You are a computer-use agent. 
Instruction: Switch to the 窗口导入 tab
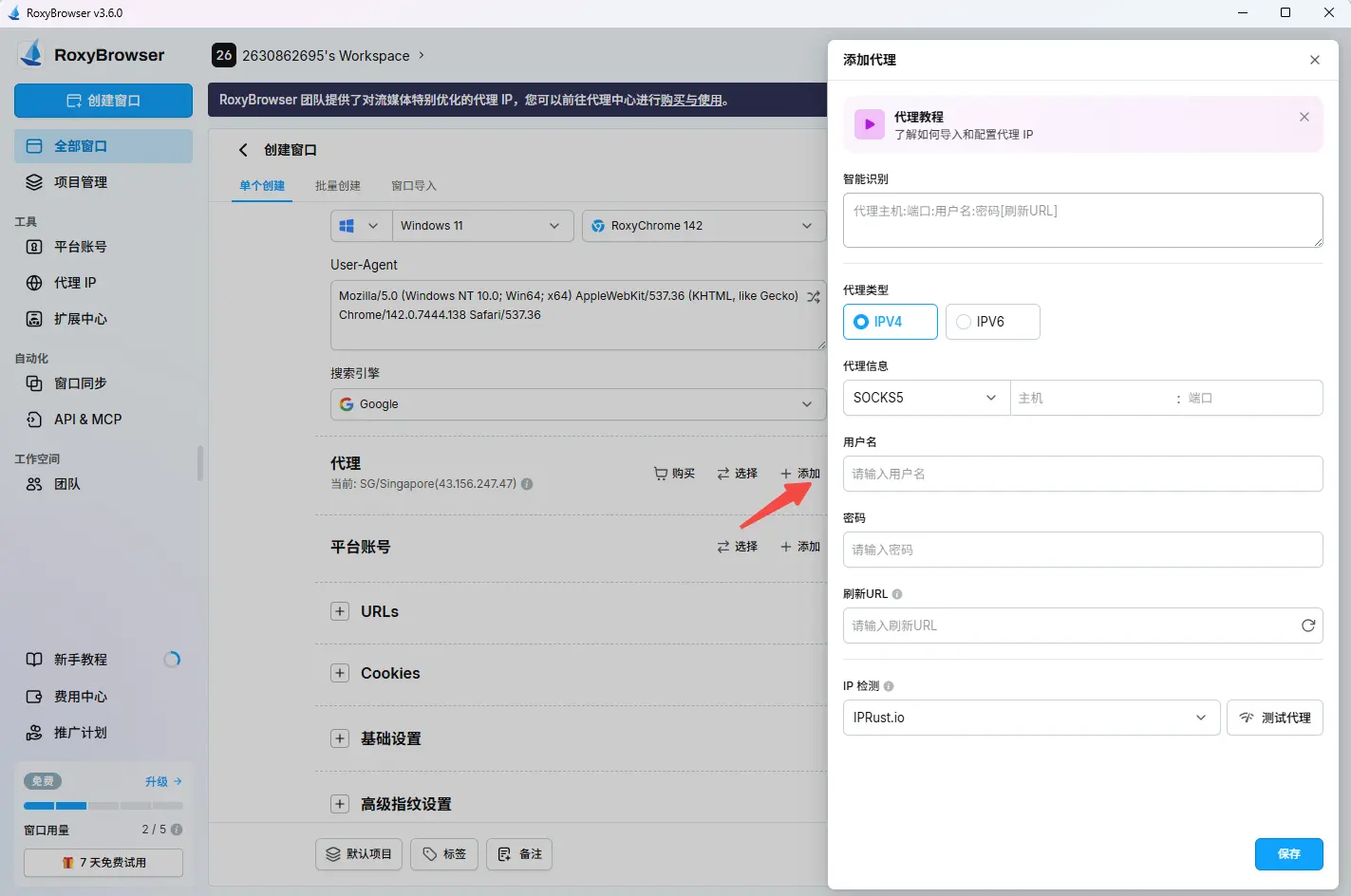tap(412, 186)
